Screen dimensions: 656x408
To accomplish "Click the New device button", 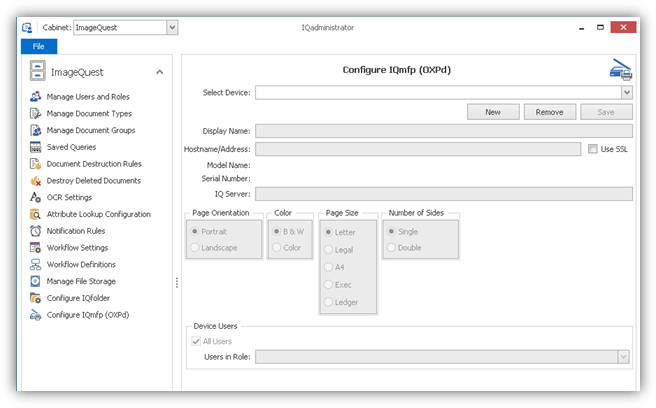I will coord(493,112).
